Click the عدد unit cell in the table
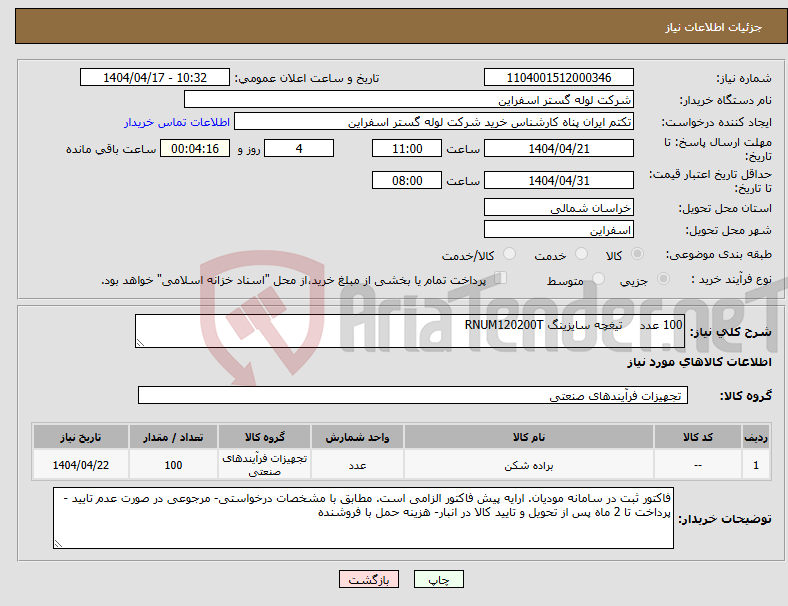The height and width of the screenshot is (606, 788). click(x=357, y=465)
